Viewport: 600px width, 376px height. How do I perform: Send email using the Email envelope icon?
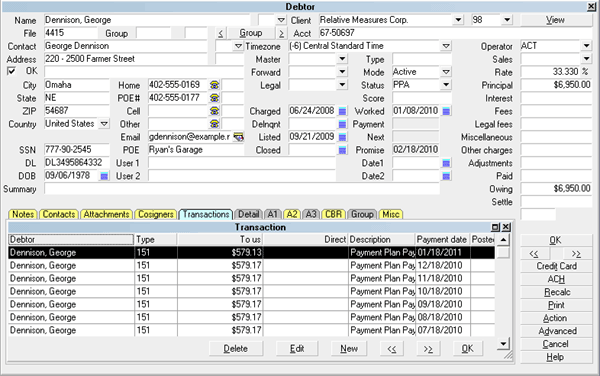tap(239, 137)
